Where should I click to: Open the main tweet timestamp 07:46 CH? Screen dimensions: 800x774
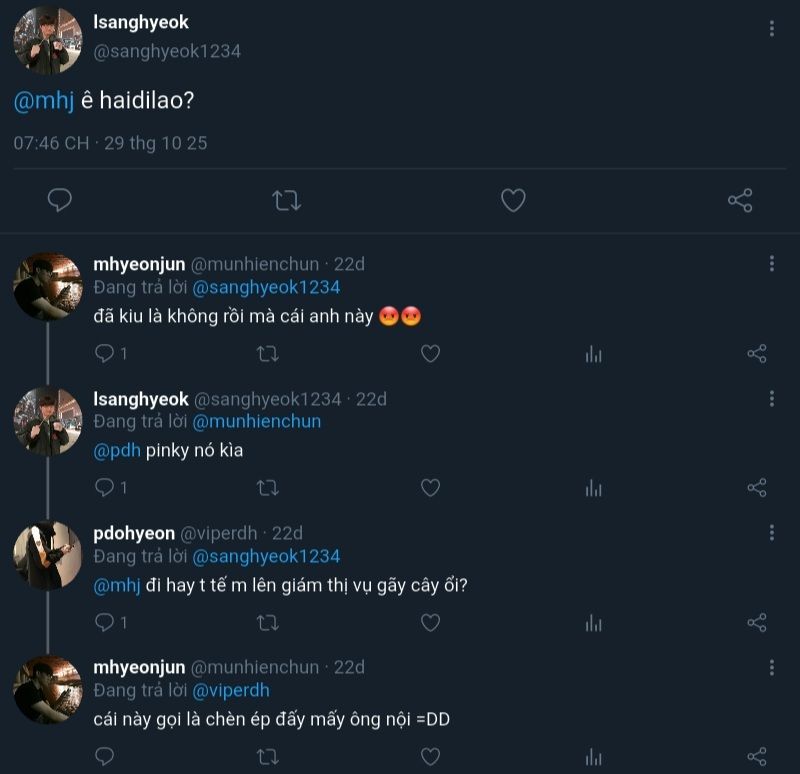pos(51,143)
